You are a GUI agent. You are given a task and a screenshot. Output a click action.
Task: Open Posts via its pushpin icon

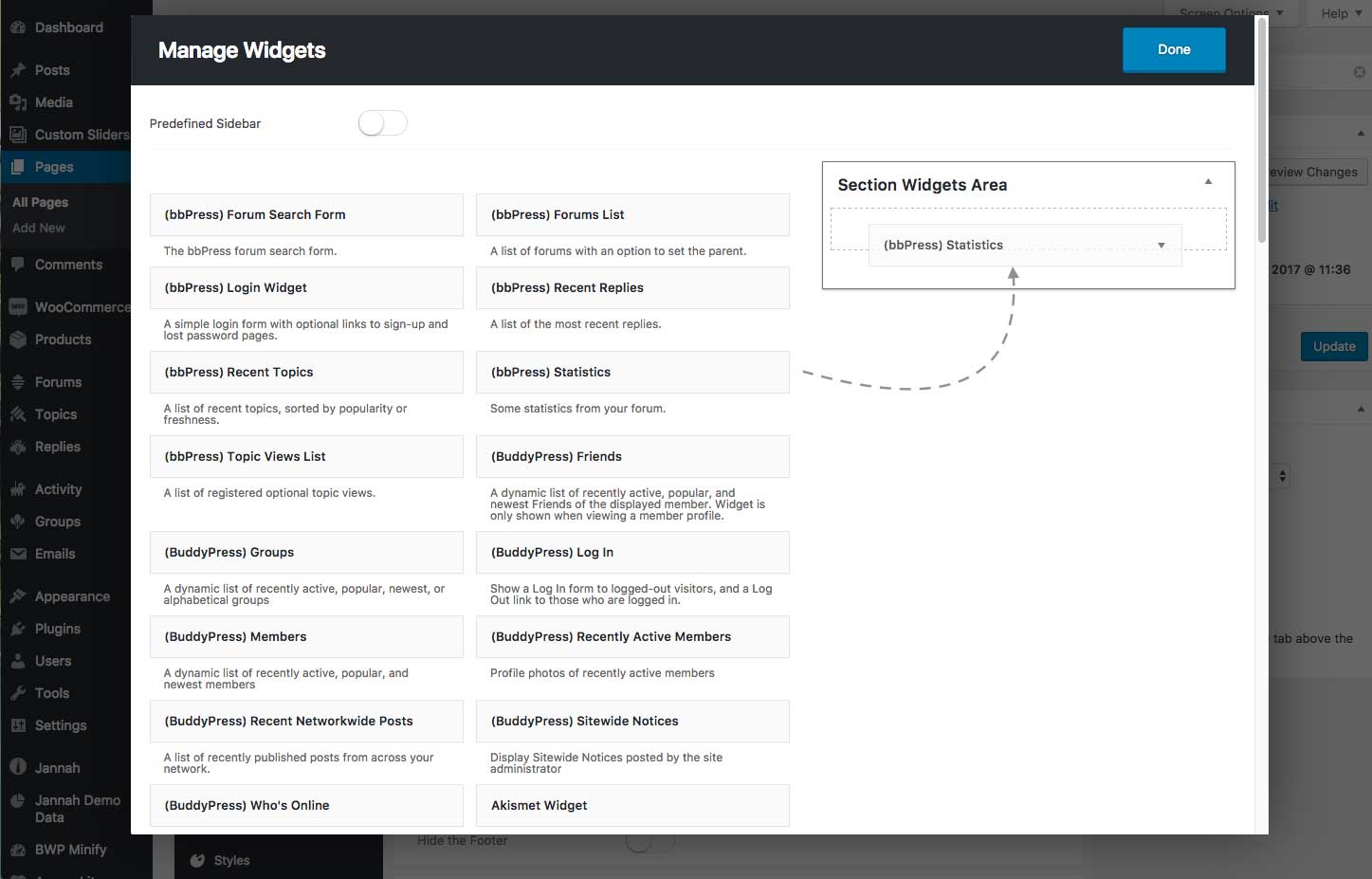17,70
